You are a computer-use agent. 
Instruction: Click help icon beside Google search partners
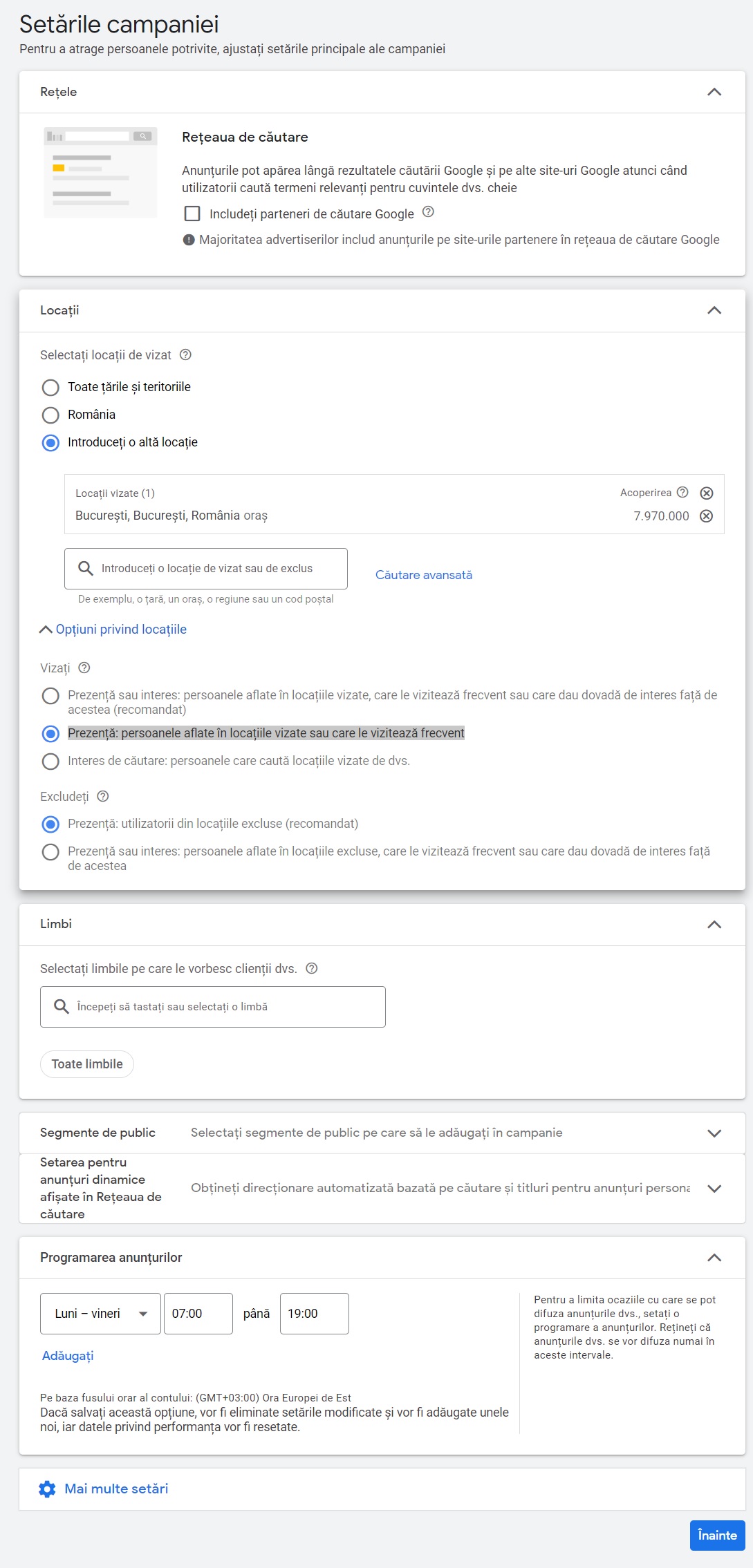tap(428, 212)
